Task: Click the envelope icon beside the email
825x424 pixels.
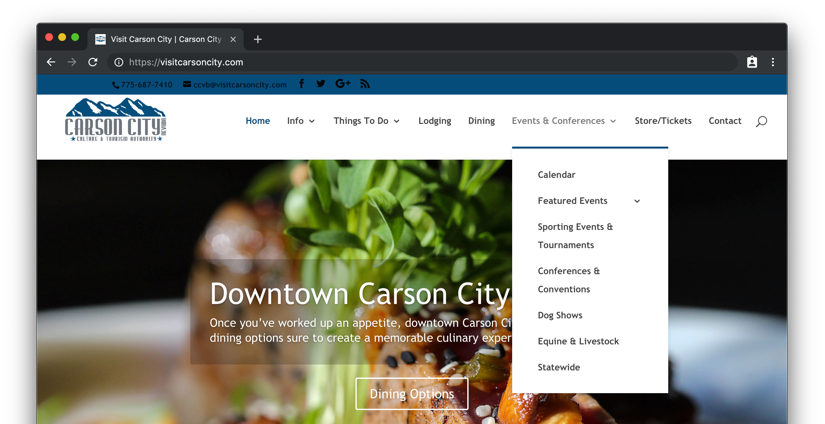Action: 187,84
